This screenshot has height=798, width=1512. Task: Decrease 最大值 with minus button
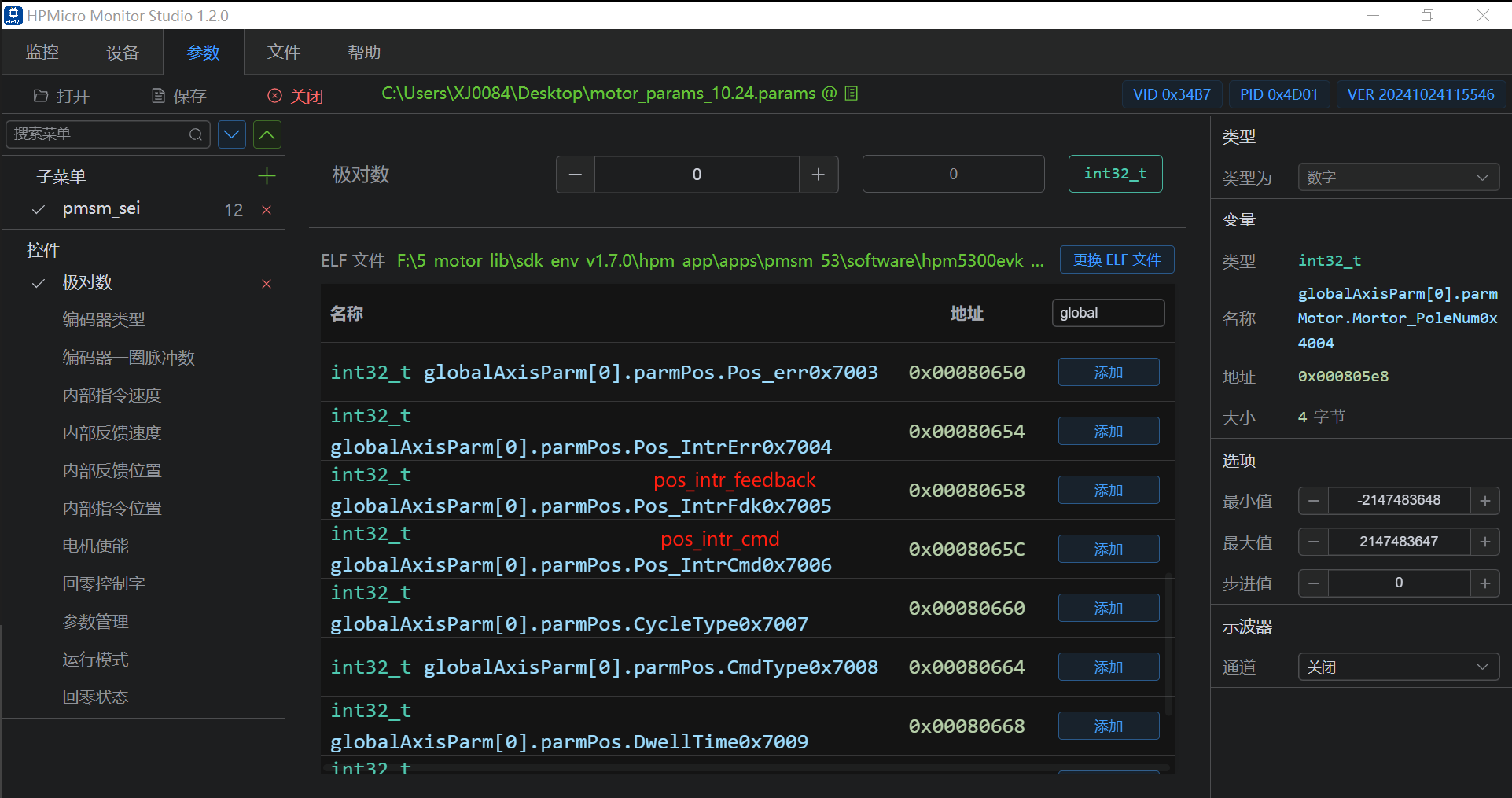pos(1314,542)
